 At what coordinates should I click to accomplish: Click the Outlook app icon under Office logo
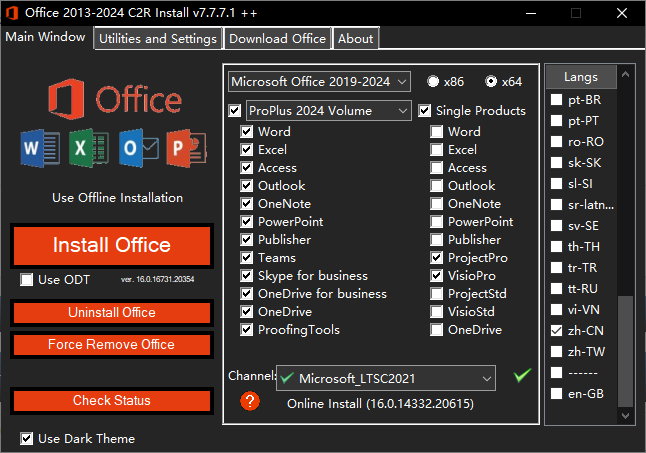coord(138,148)
